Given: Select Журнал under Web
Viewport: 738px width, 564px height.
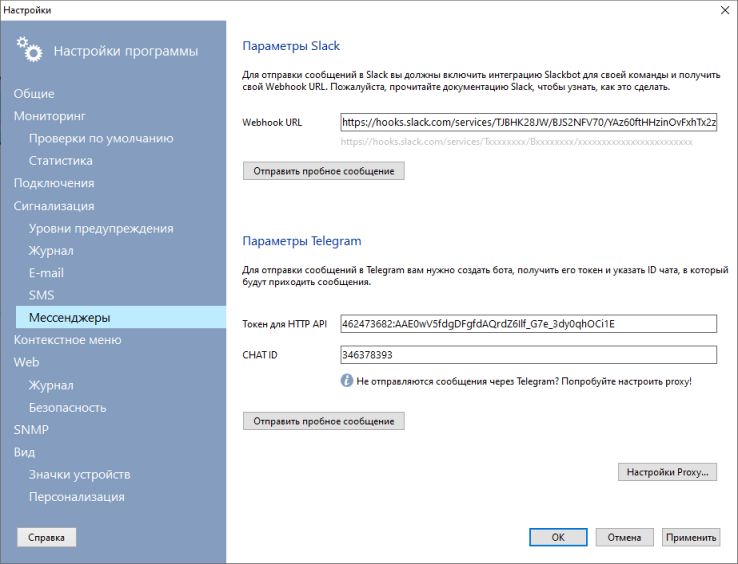Looking at the screenshot, I should coord(51,385).
